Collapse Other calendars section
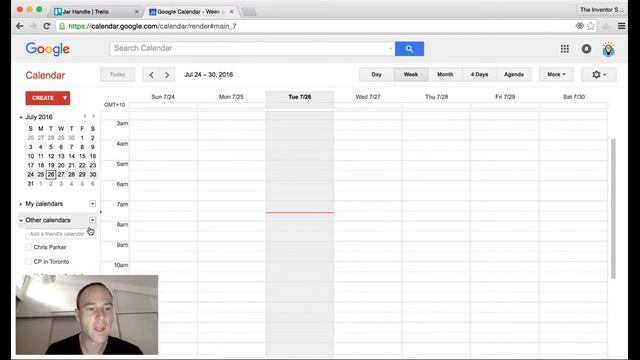Image resolution: width=640 pixels, height=360 pixels. tap(20, 220)
